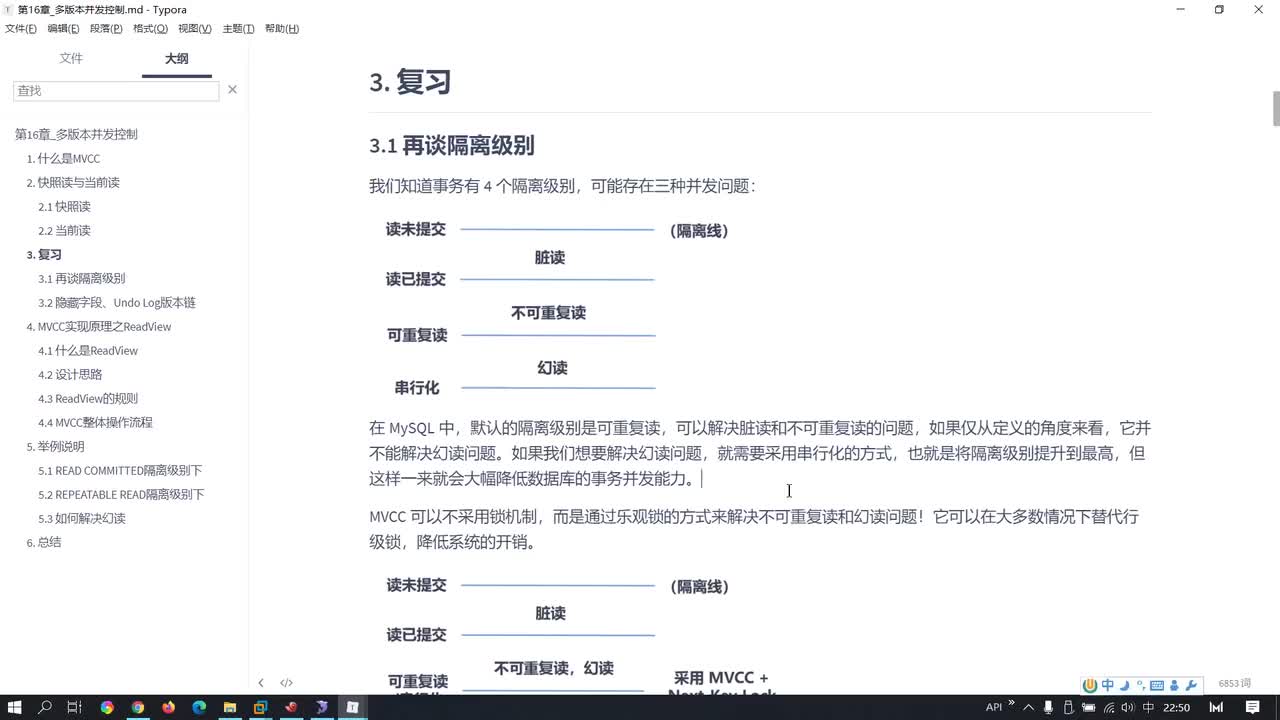
Task: Expand hidden system tray icons chevron
Action: coord(1030,707)
